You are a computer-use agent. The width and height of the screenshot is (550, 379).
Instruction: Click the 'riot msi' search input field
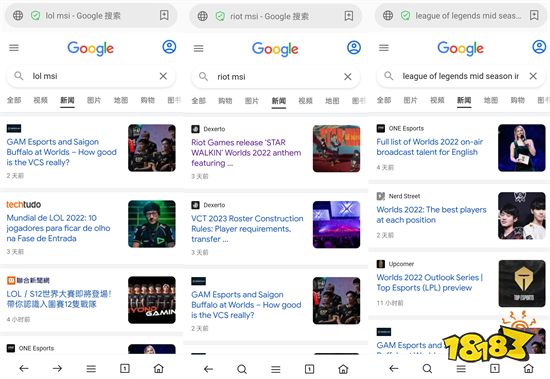point(276,77)
